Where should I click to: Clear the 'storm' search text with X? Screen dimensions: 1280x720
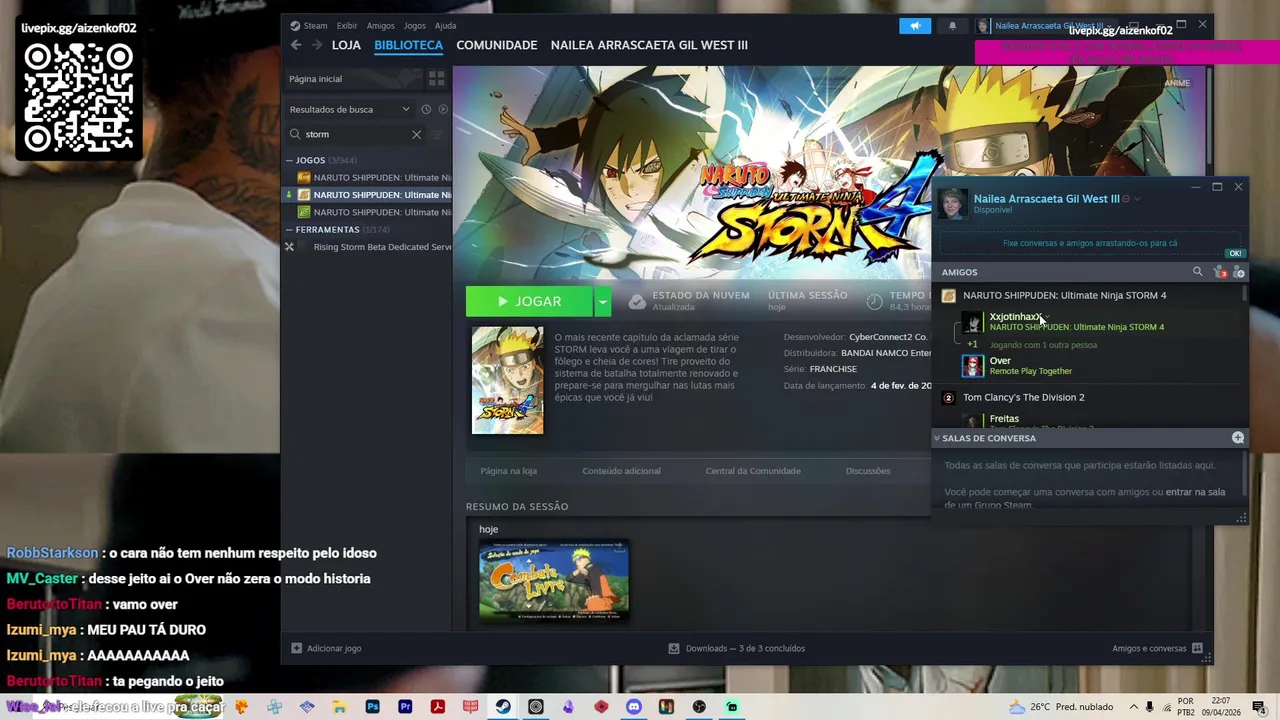pyautogui.click(x=416, y=134)
